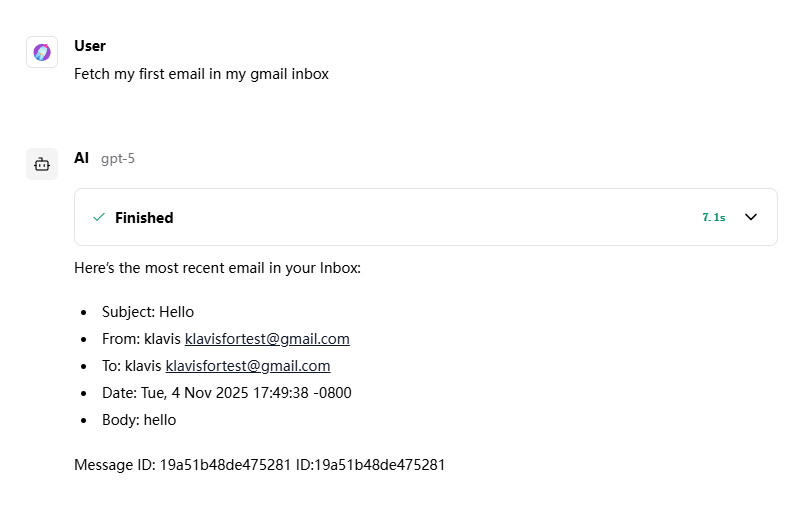Click the 'Message ID:' label text
The height and width of the screenshot is (522, 803).
click(115, 465)
